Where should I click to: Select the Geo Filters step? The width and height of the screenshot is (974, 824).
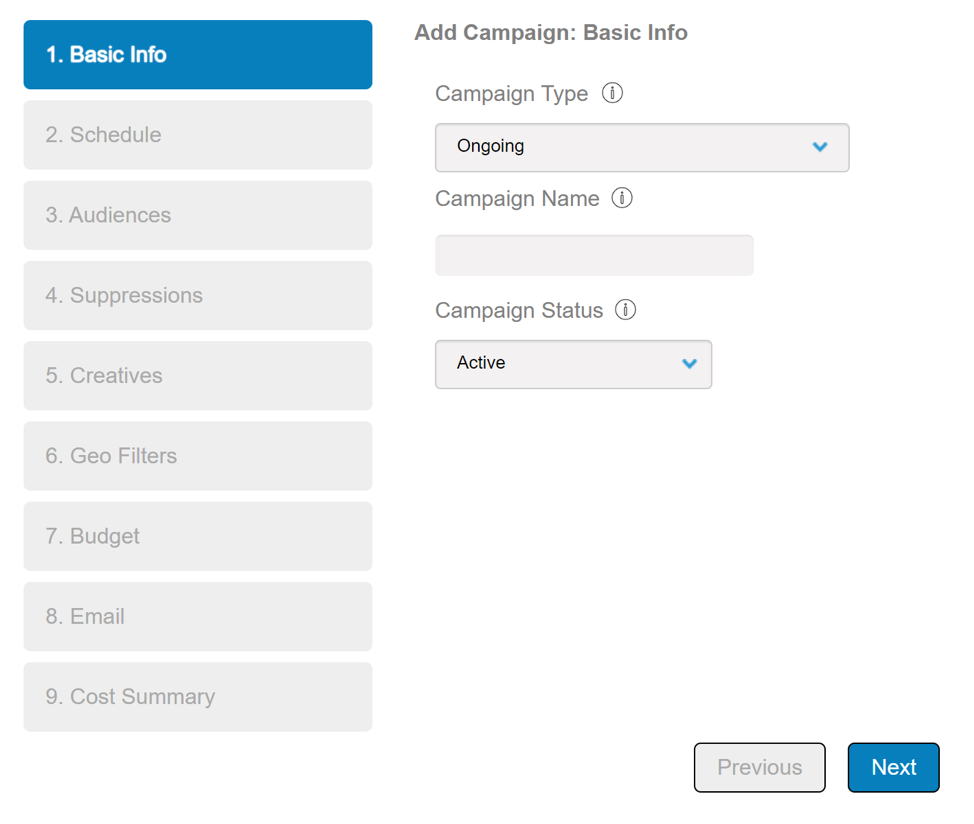point(197,456)
